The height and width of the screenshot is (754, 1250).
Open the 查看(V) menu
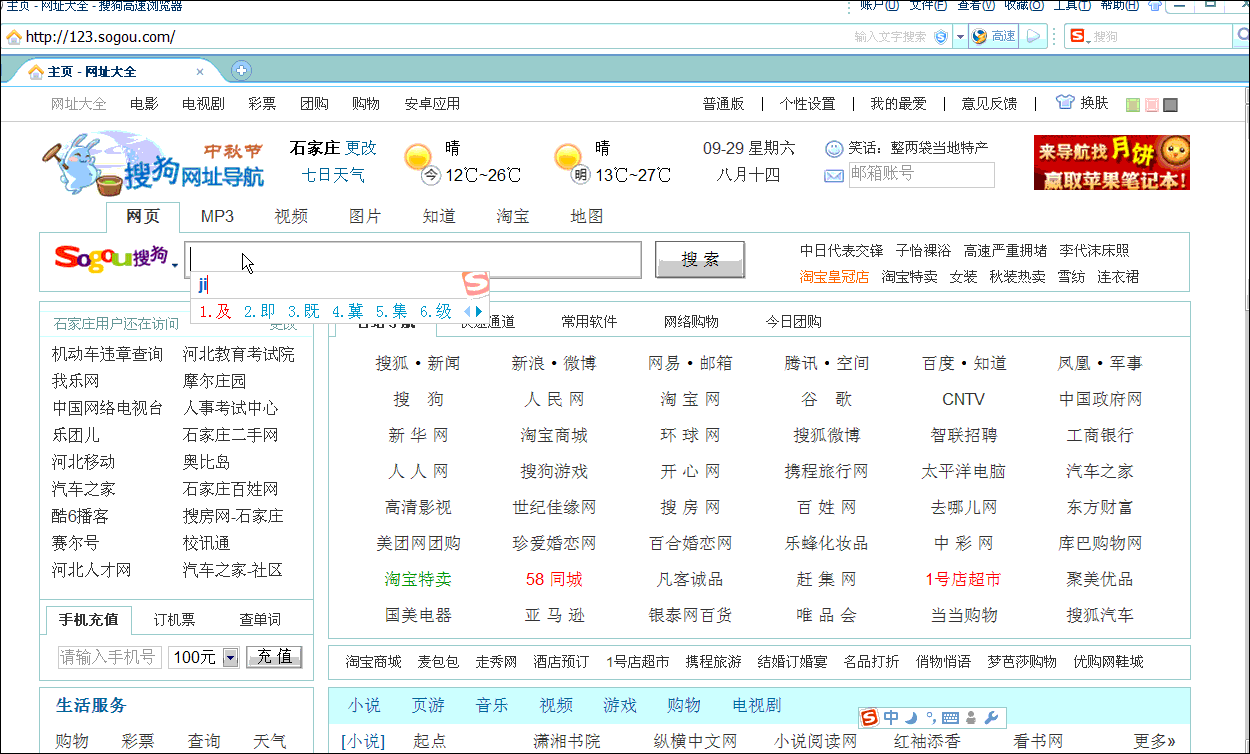click(975, 5)
